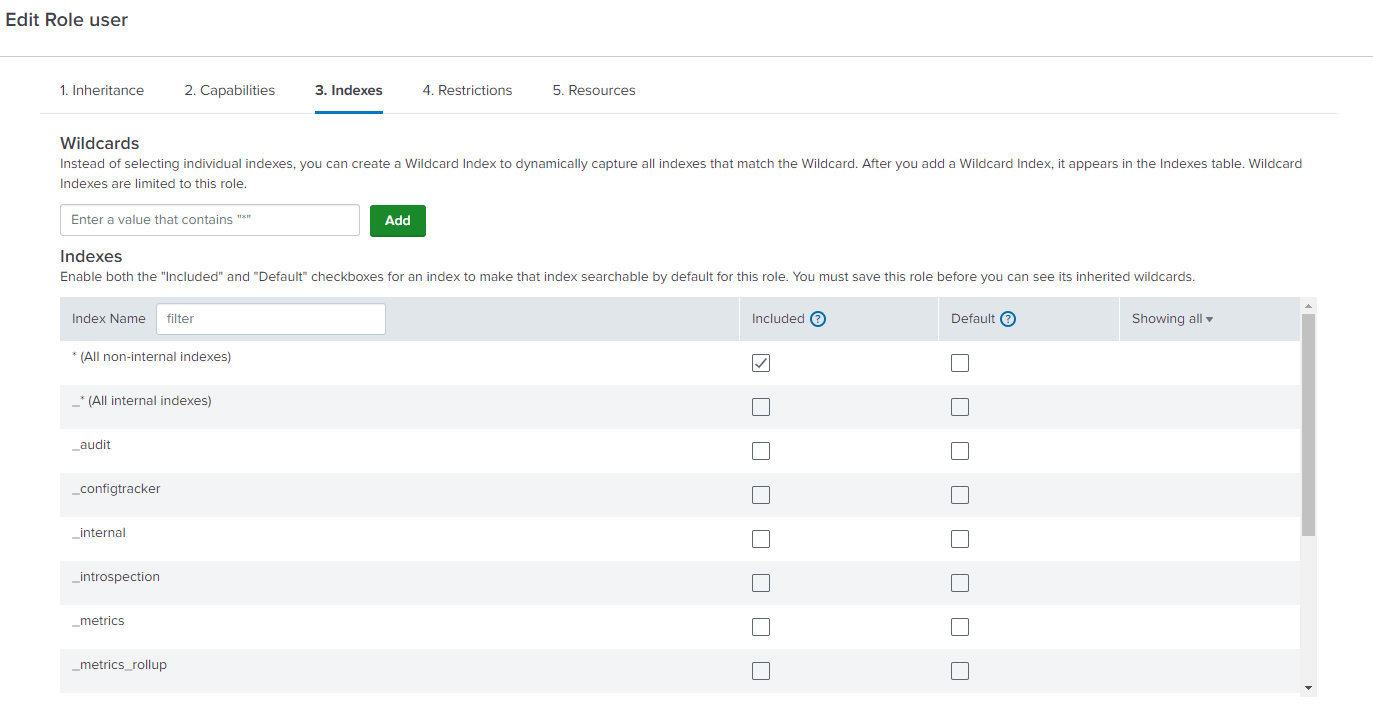Open the Capabilities tab
This screenshot has height=724, width=1373.
[229, 90]
